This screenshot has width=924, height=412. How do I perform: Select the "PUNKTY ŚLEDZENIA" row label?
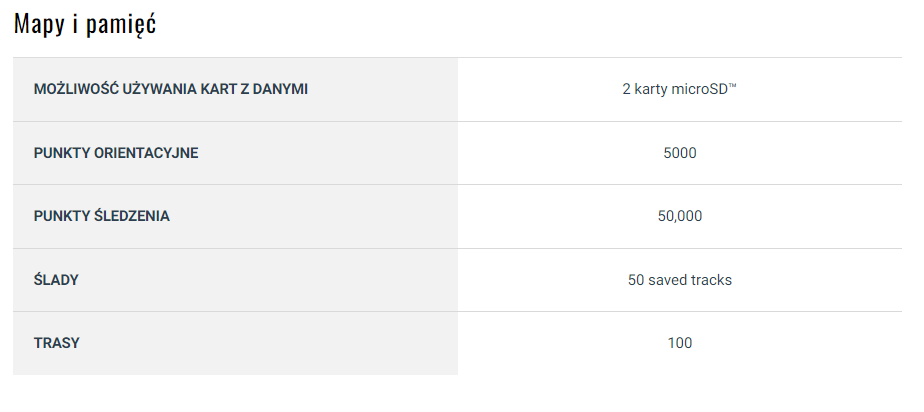tap(101, 216)
